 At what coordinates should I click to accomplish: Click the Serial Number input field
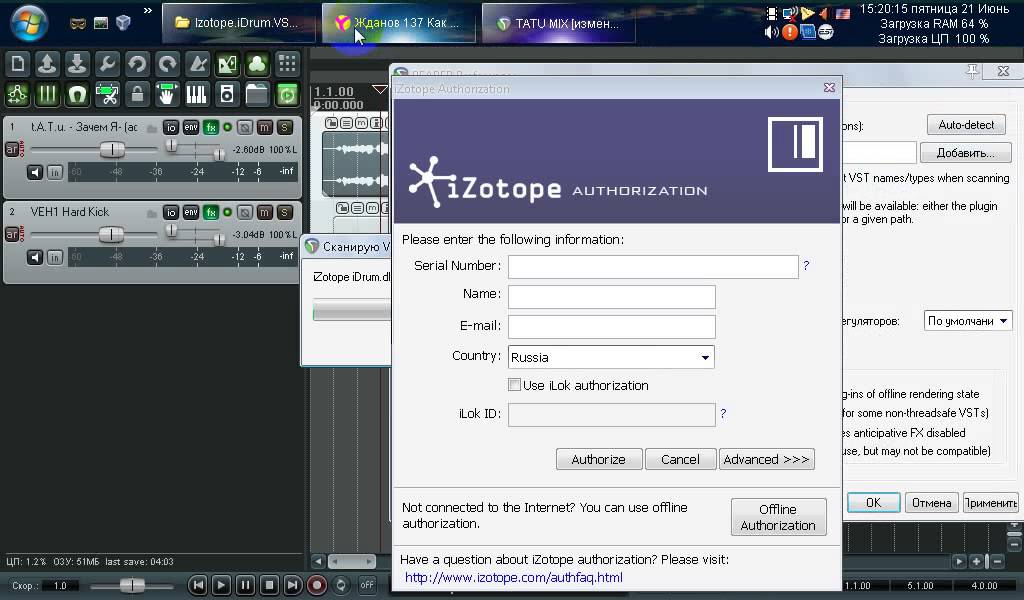pos(653,266)
